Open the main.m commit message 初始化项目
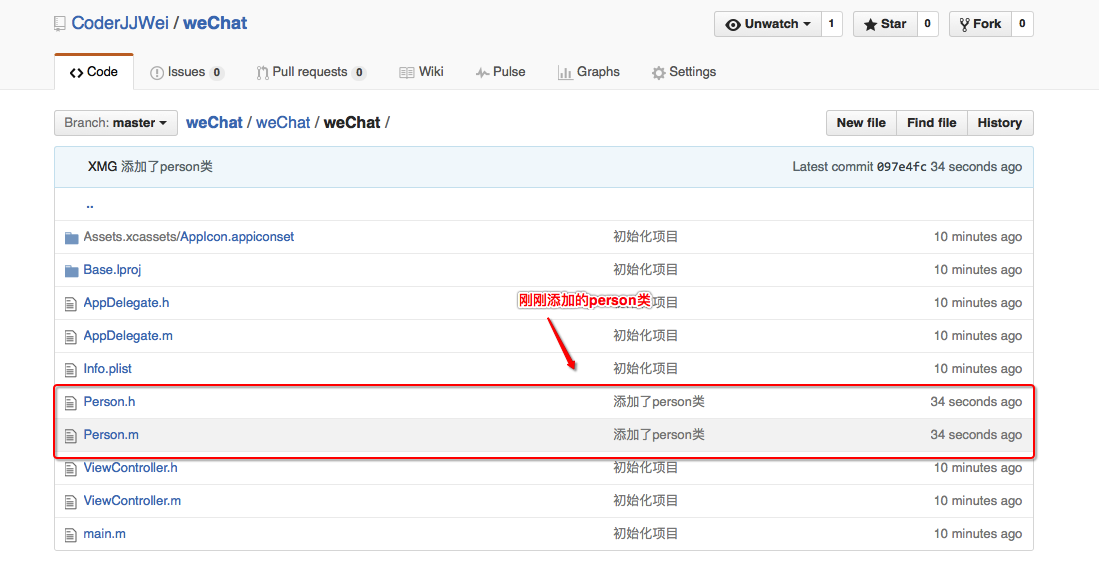 pos(646,533)
